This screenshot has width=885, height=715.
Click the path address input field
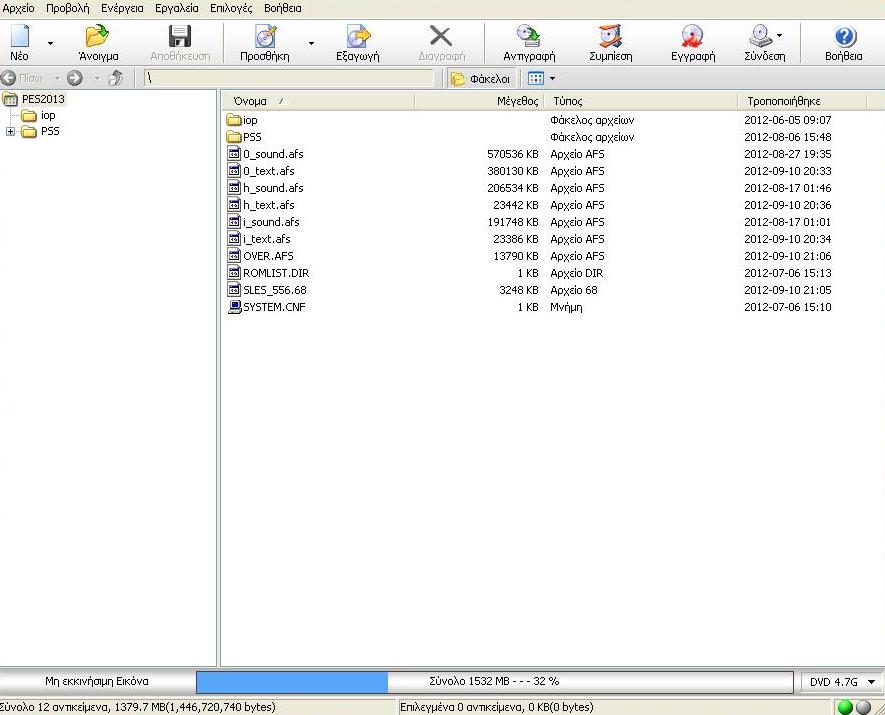pos(290,78)
